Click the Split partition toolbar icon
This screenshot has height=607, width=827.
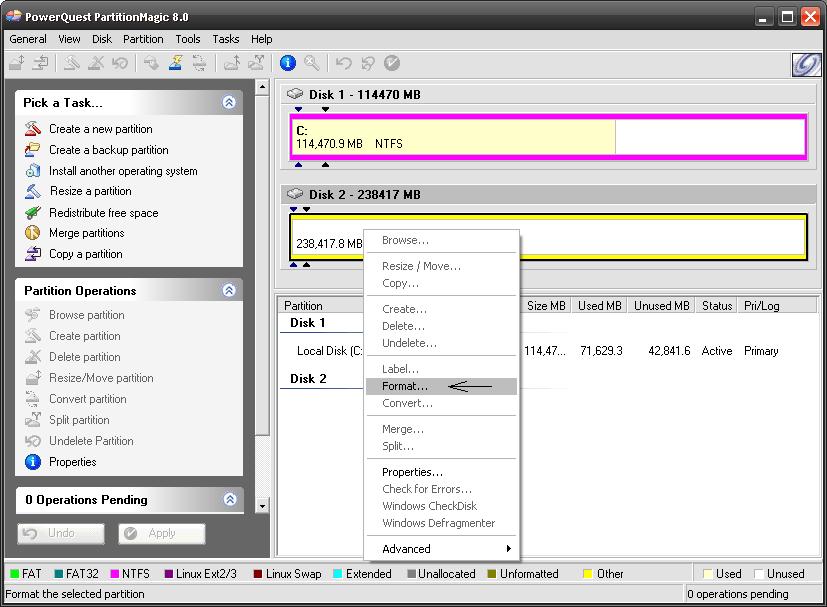[x=256, y=63]
